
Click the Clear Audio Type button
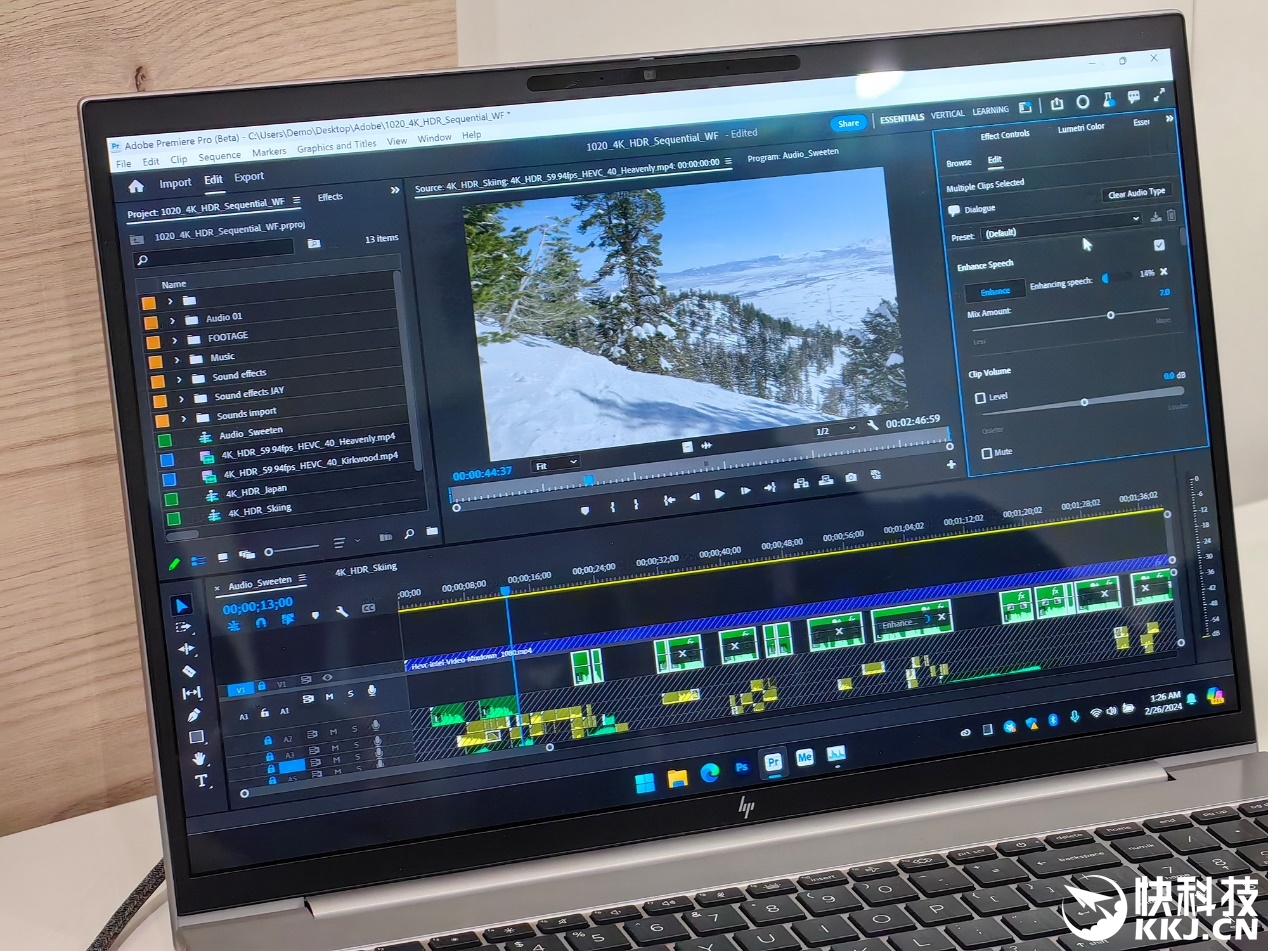point(1136,193)
